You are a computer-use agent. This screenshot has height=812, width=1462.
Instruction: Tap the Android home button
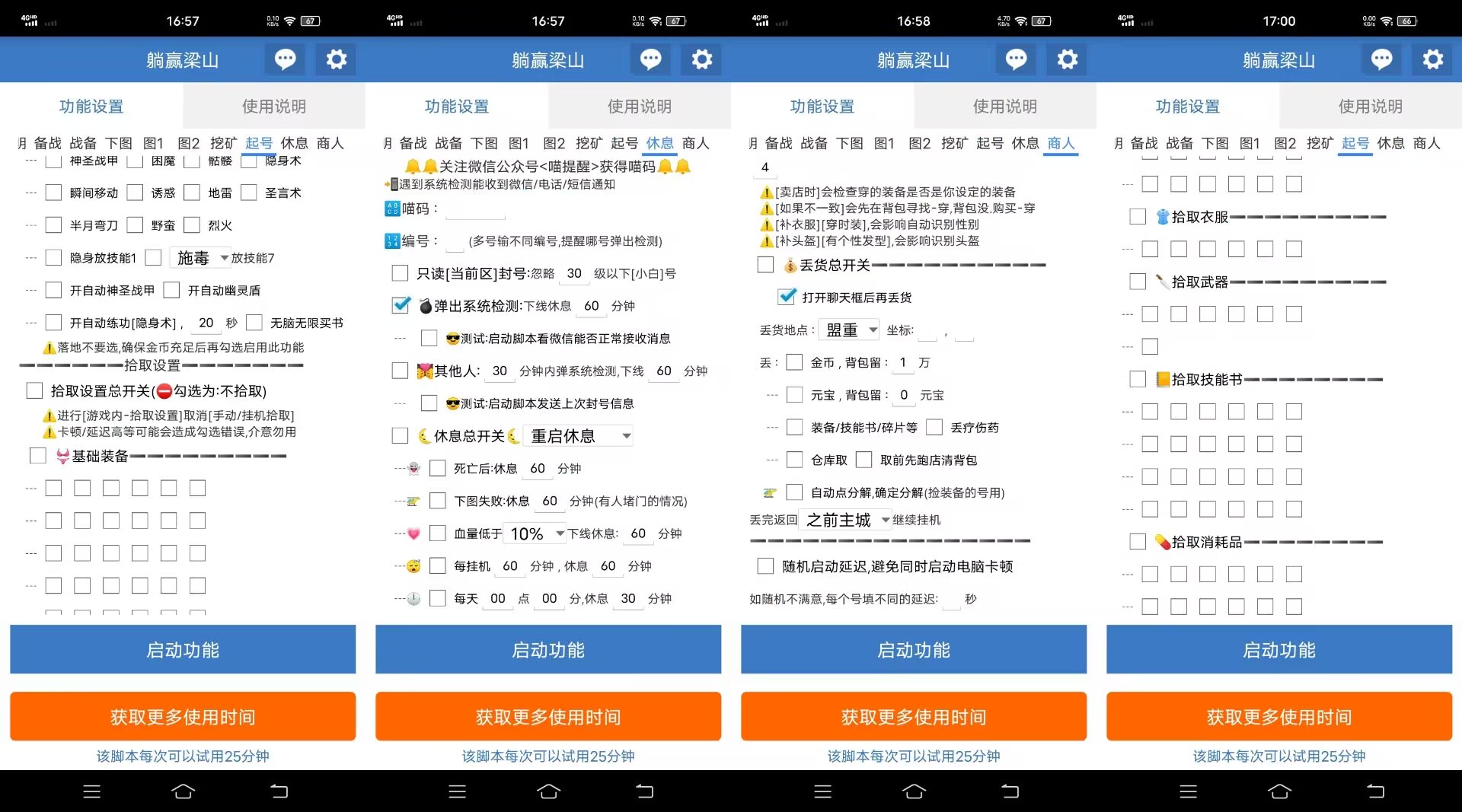click(182, 791)
